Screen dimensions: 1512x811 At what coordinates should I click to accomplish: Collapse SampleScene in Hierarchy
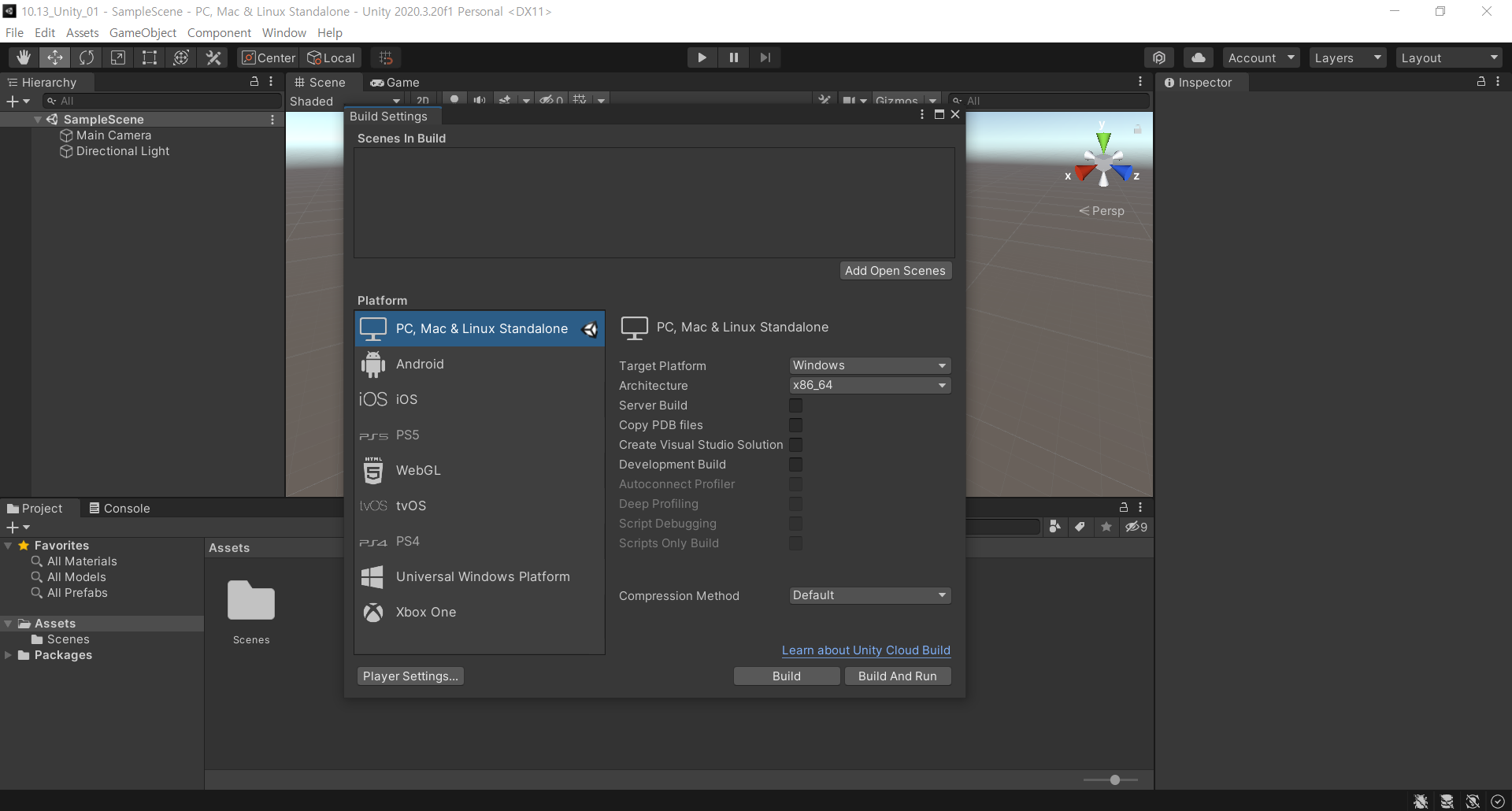[38, 120]
